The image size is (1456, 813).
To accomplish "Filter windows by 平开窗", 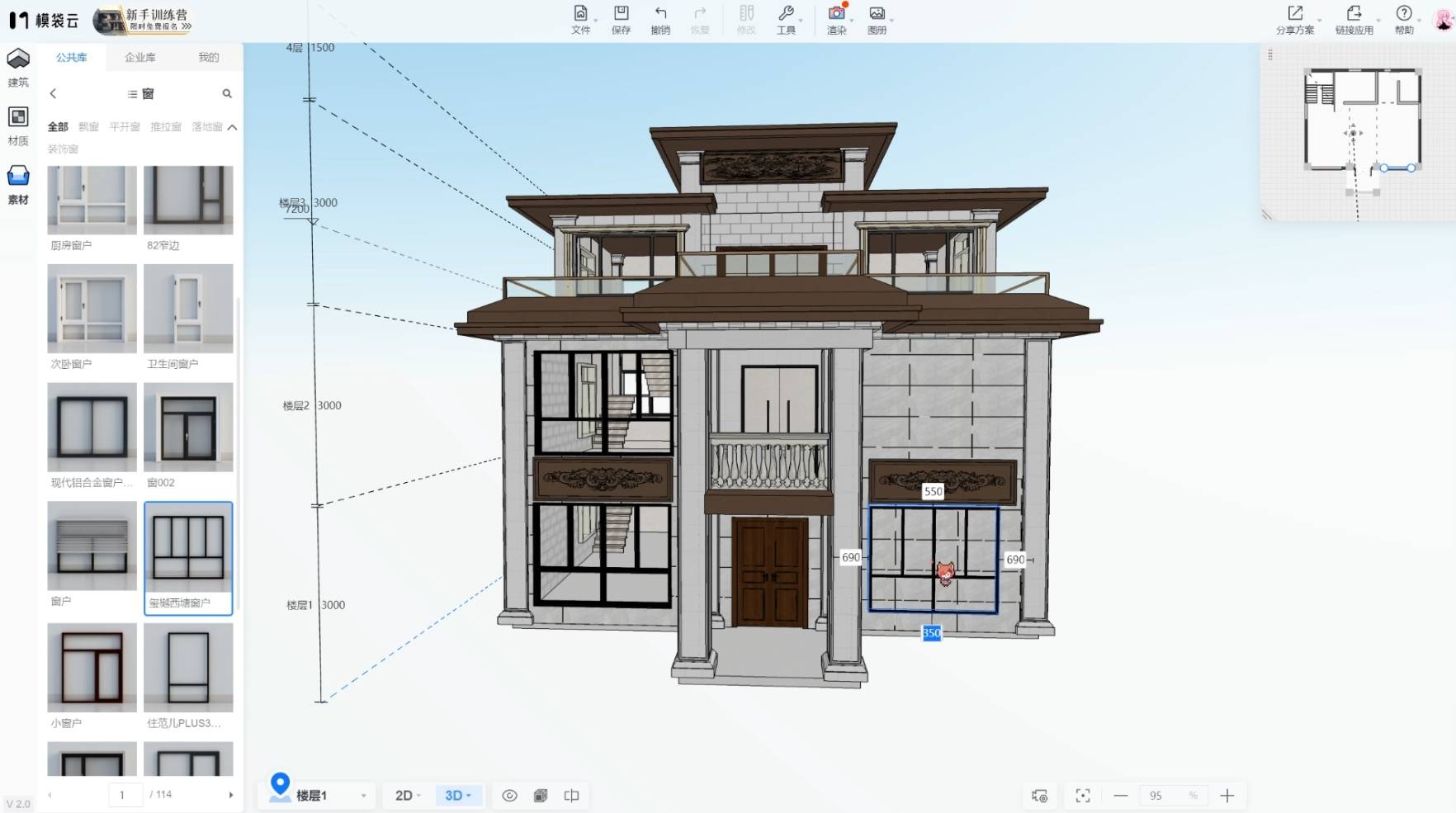I will click(x=125, y=126).
